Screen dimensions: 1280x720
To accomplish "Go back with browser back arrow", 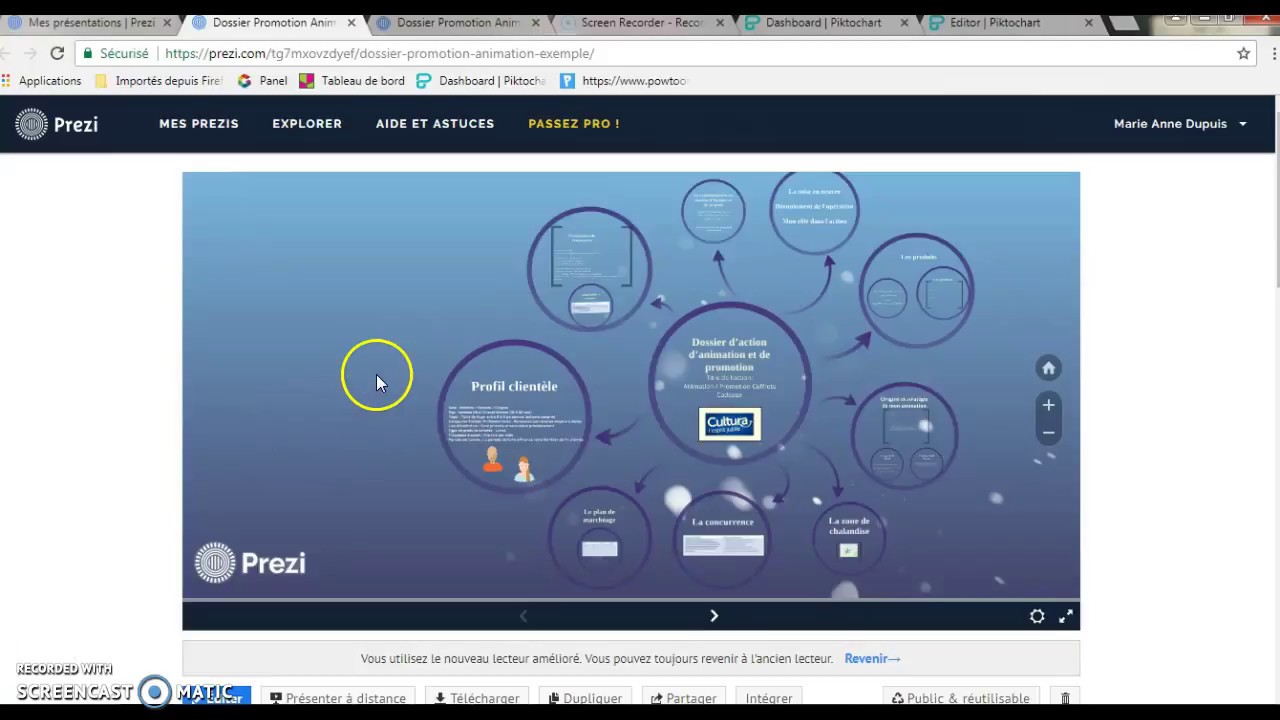I will click(7, 53).
